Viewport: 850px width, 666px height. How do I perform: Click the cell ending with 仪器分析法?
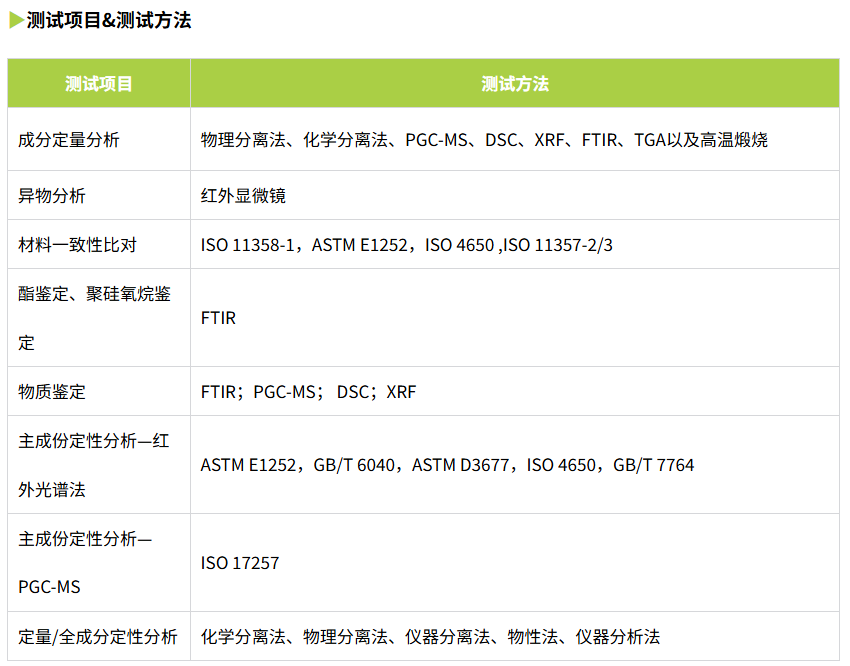click(430, 637)
